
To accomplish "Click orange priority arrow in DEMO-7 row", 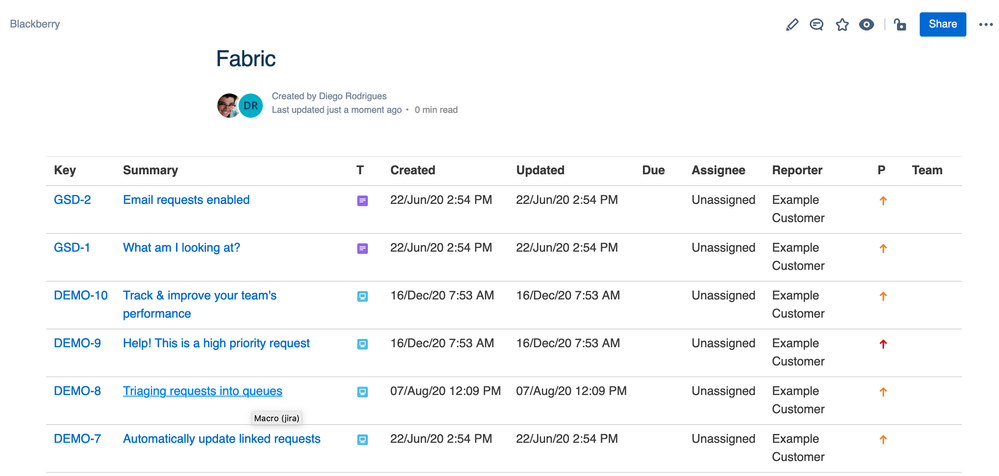I will tap(883, 440).
